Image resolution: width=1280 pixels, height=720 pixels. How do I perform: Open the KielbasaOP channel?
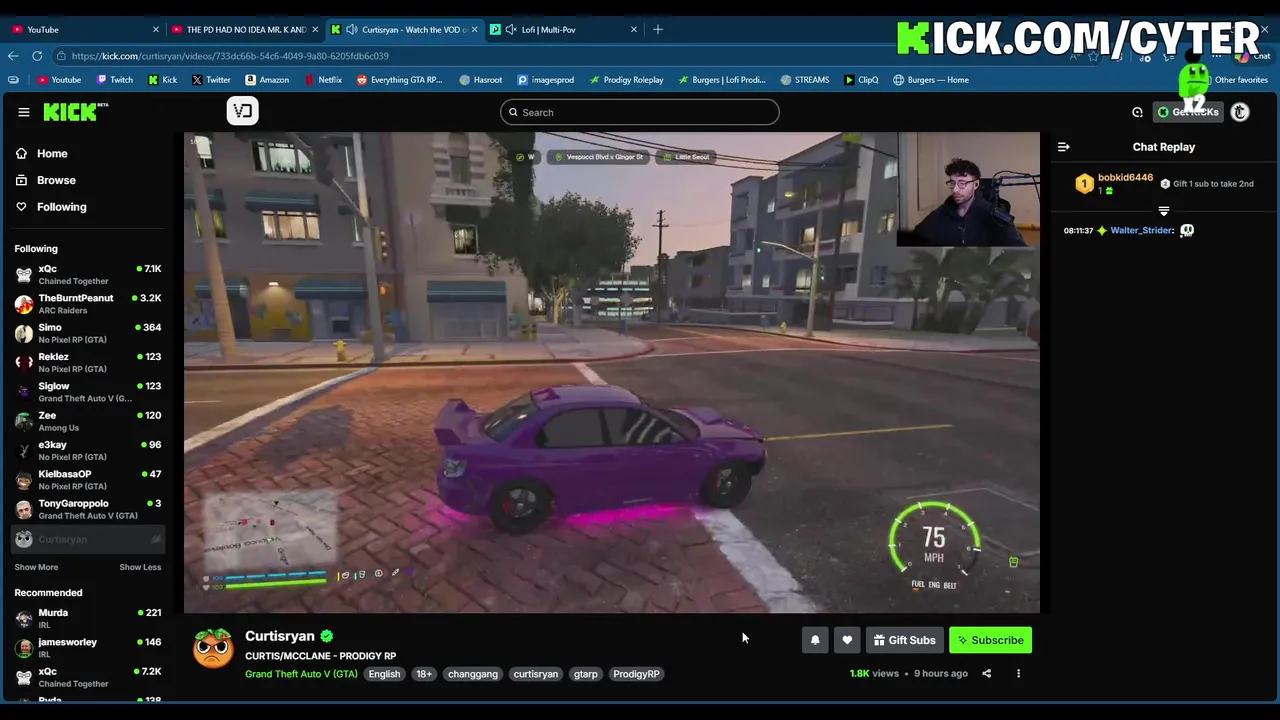pyautogui.click(x=87, y=480)
